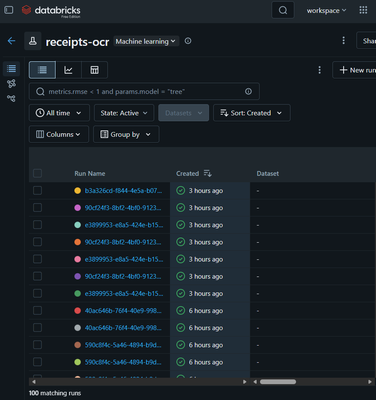The width and height of the screenshot is (376, 400).
Task: Click the receipts-ocr experiment title
Action: [77, 42]
